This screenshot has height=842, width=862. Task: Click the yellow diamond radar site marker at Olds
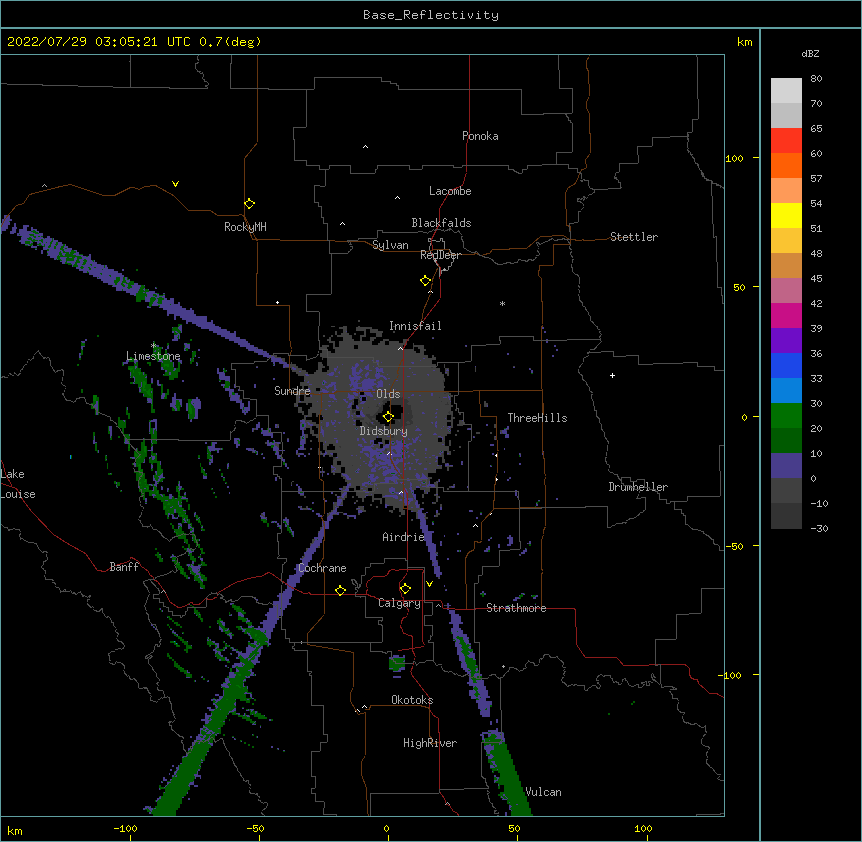tap(388, 417)
